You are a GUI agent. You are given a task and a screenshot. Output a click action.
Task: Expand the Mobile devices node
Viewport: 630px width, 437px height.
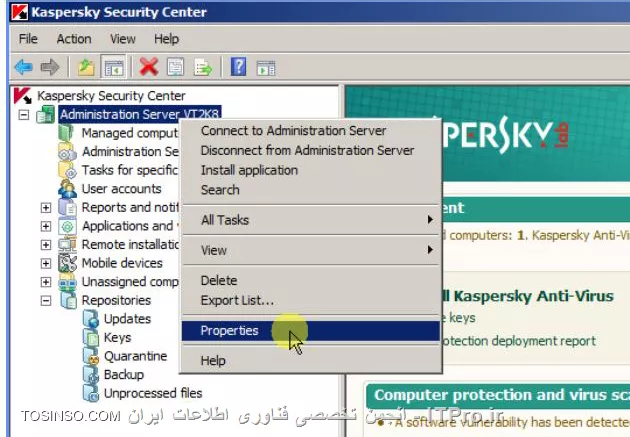(x=46, y=263)
